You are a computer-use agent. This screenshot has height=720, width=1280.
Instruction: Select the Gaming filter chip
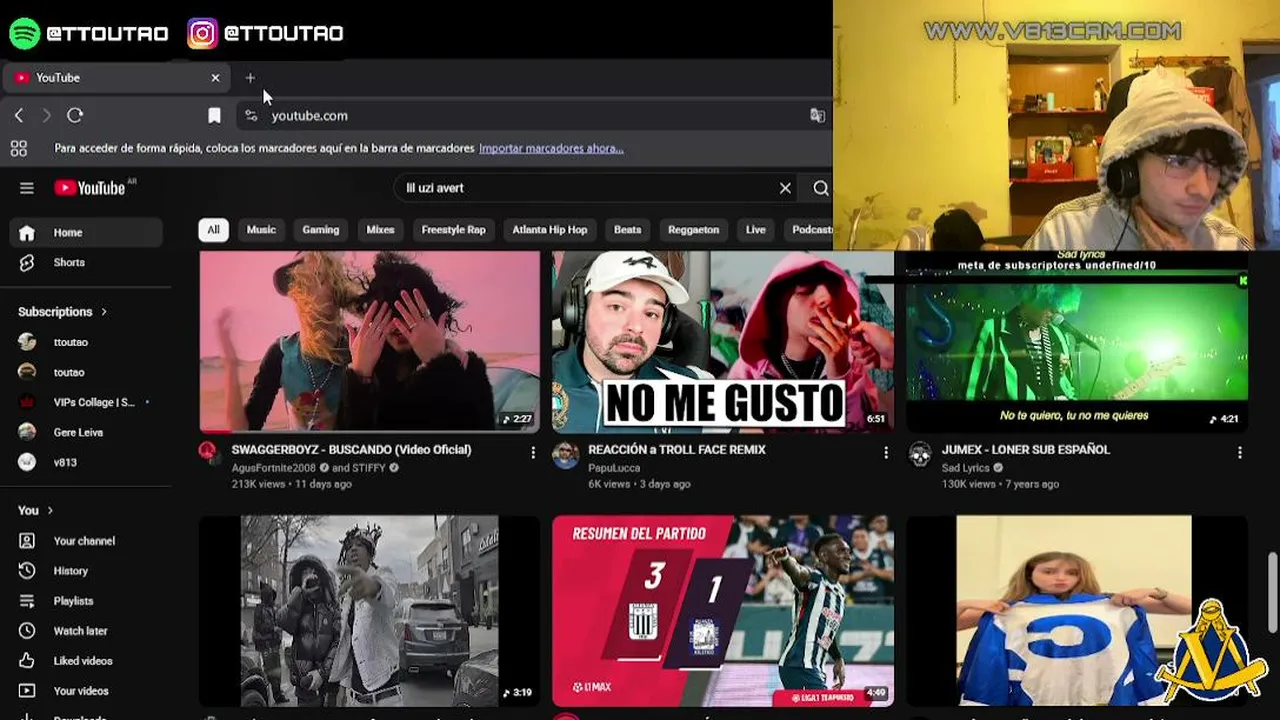pos(321,230)
